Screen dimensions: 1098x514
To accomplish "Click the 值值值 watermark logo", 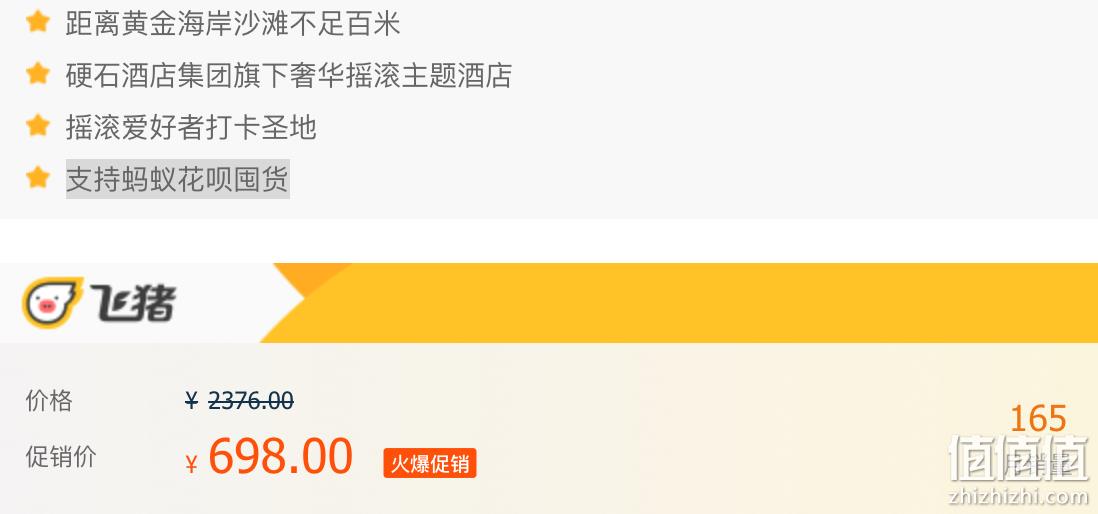I will [1019, 458].
